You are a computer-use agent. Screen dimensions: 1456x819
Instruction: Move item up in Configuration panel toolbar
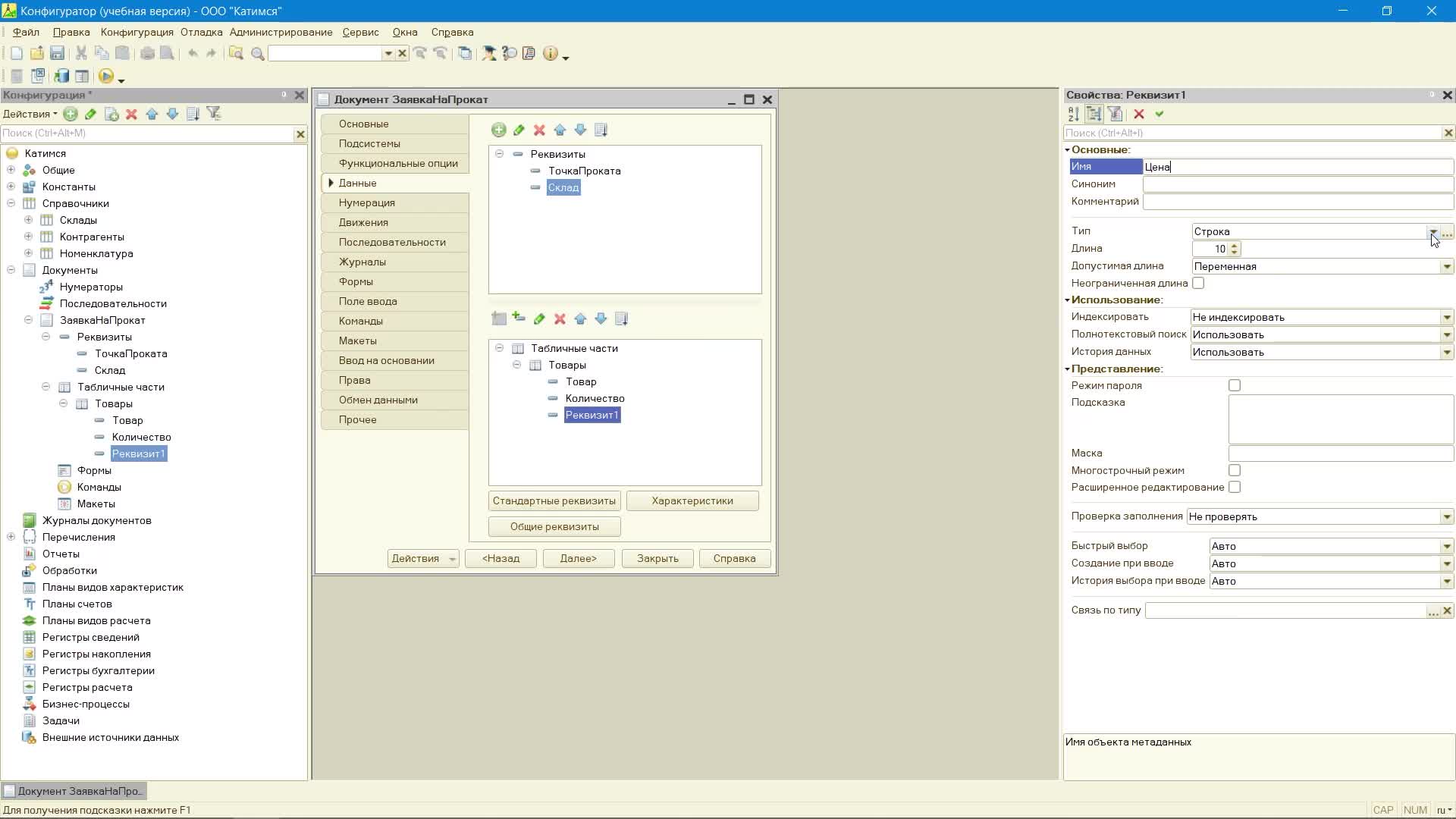pyautogui.click(x=152, y=114)
